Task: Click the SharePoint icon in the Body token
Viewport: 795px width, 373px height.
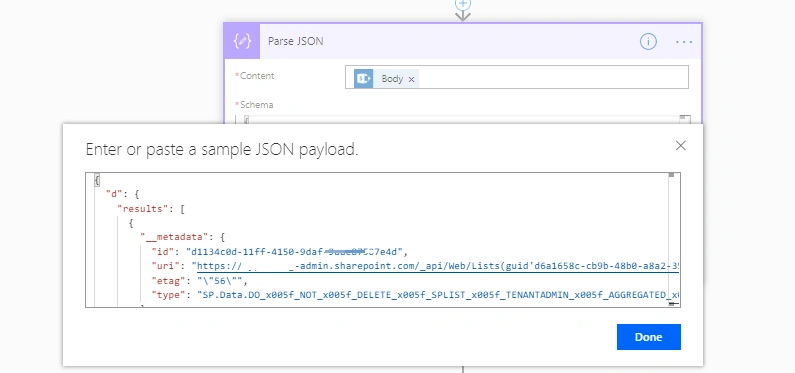Action: (364, 79)
